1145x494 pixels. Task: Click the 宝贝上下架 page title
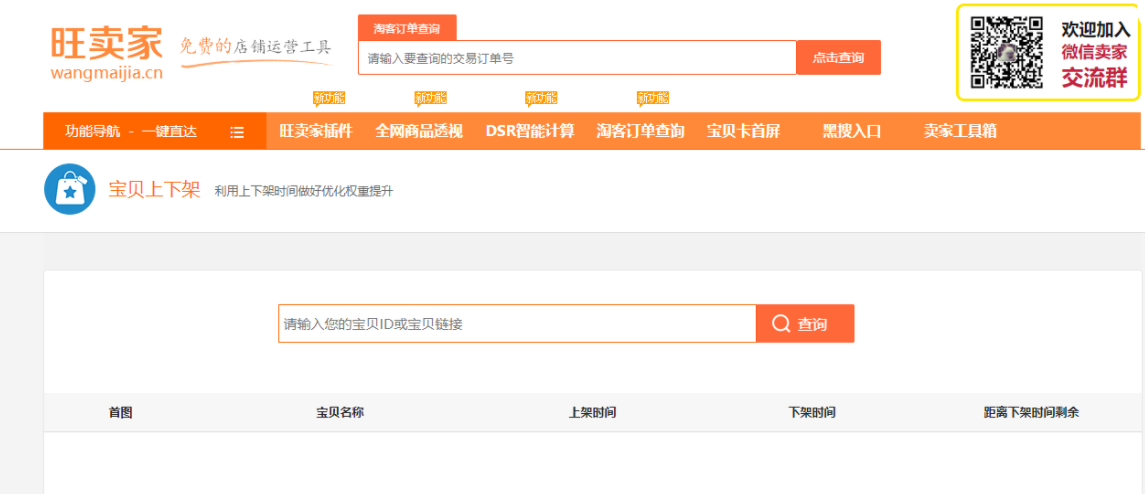point(154,190)
